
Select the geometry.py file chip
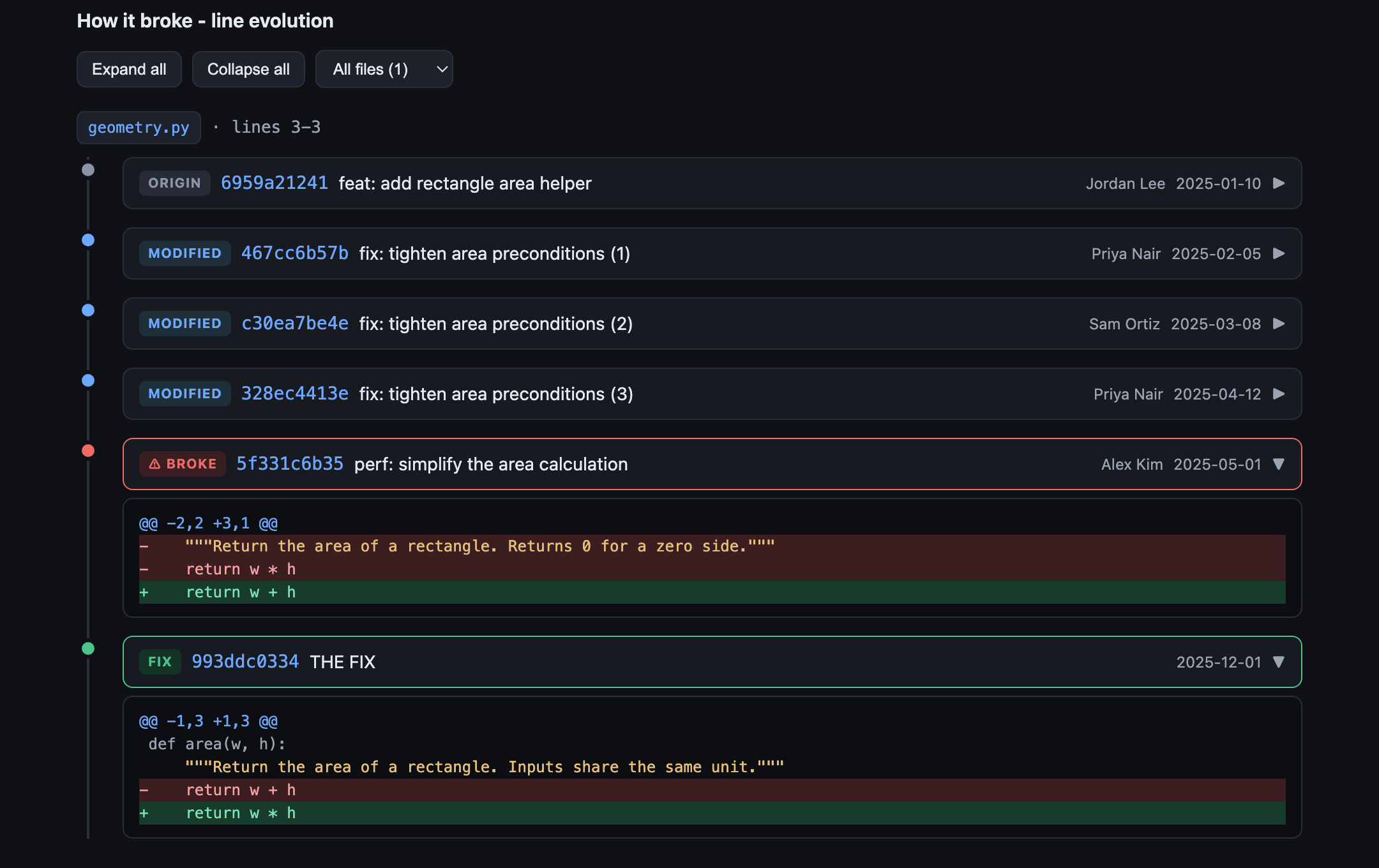pyautogui.click(x=139, y=127)
